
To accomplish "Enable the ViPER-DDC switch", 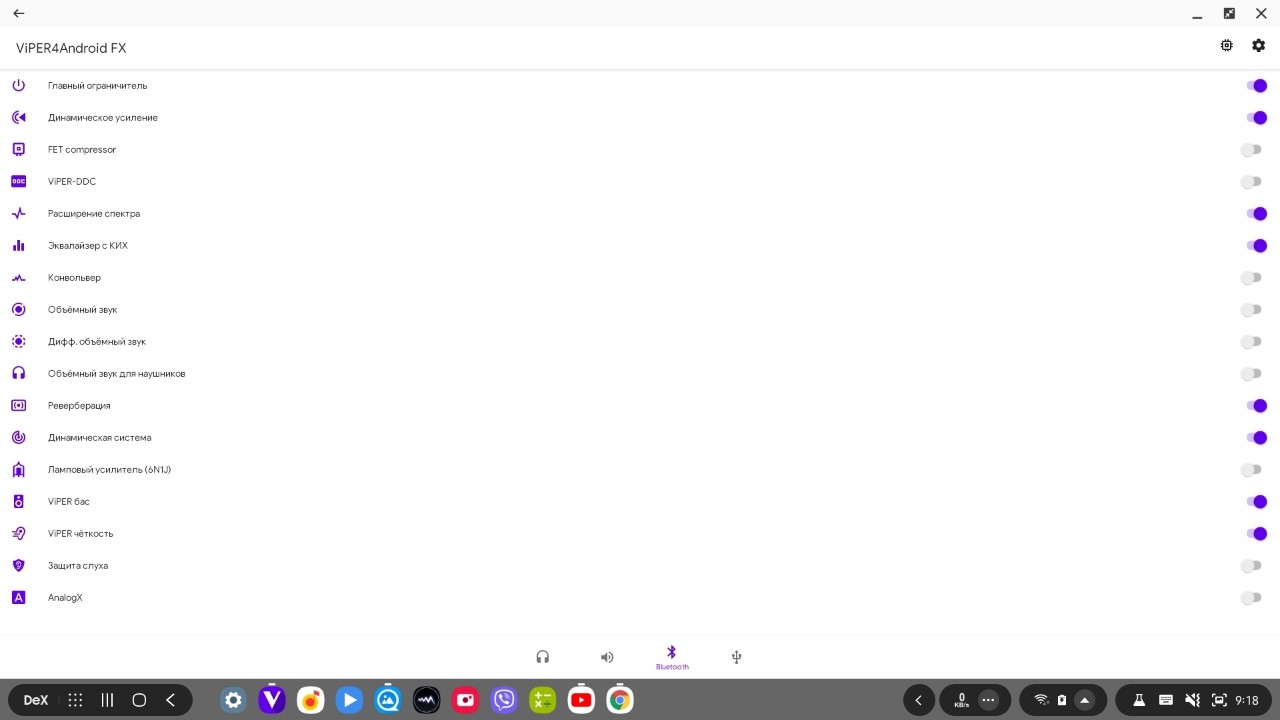I will pyautogui.click(x=1251, y=182).
